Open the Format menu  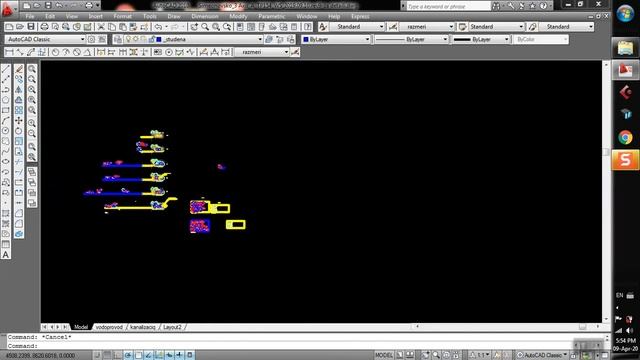tap(122, 16)
